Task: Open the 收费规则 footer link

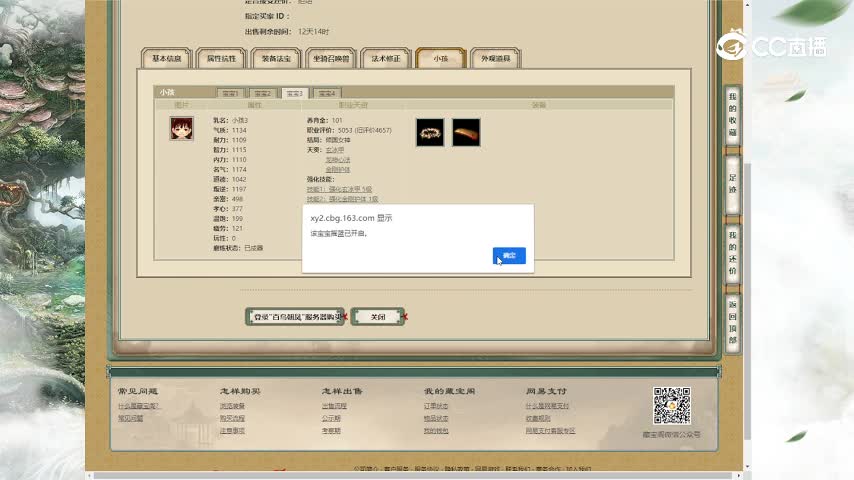Action: point(538,418)
